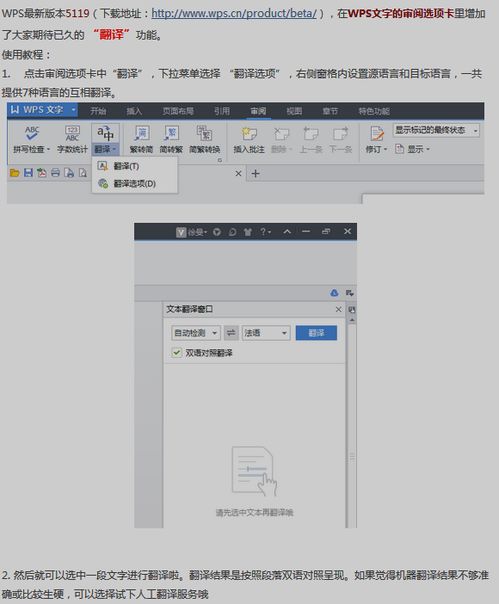The height and width of the screenshot is (604, 499).
Task: Close the current document tab
Action: click(238, 174)
